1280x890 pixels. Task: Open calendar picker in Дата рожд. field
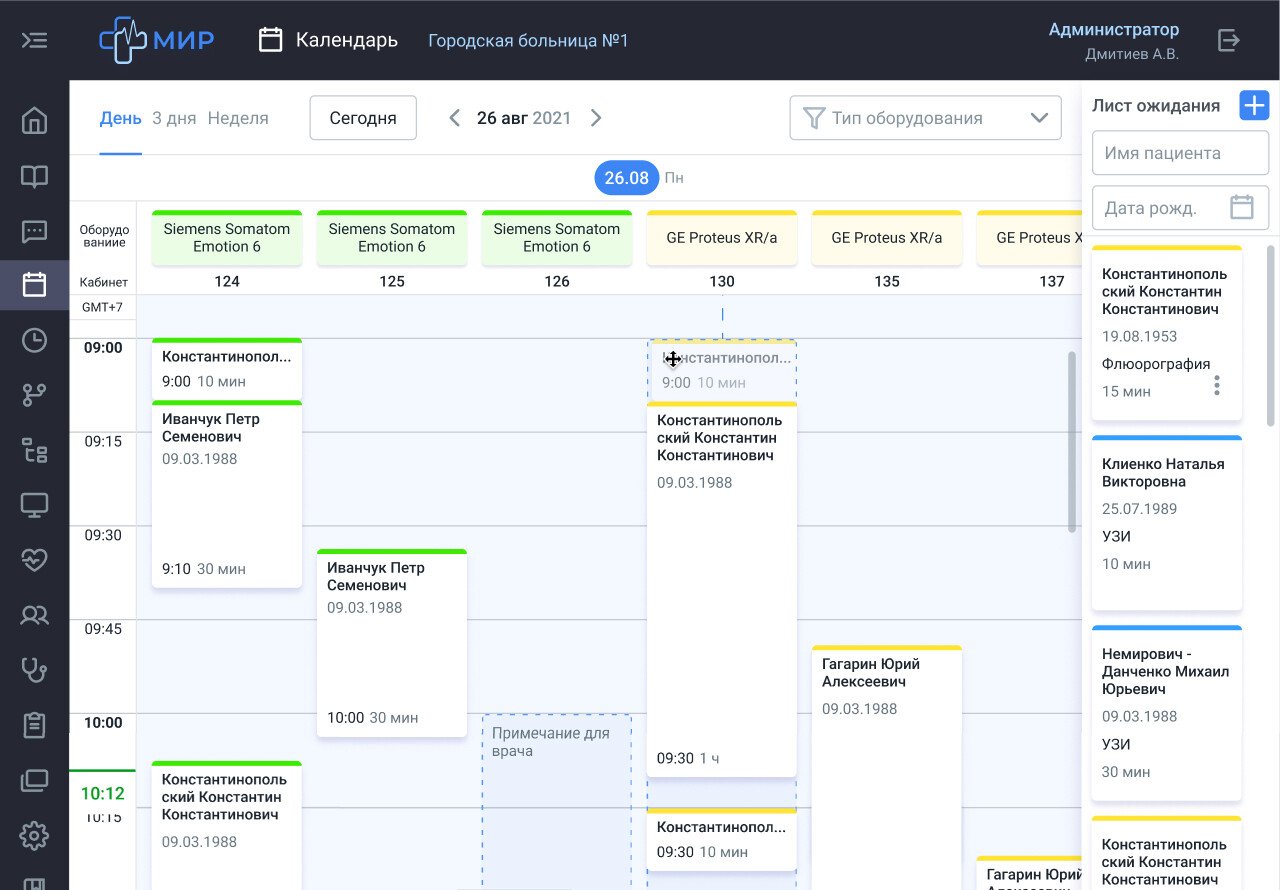coord(1242,208)
